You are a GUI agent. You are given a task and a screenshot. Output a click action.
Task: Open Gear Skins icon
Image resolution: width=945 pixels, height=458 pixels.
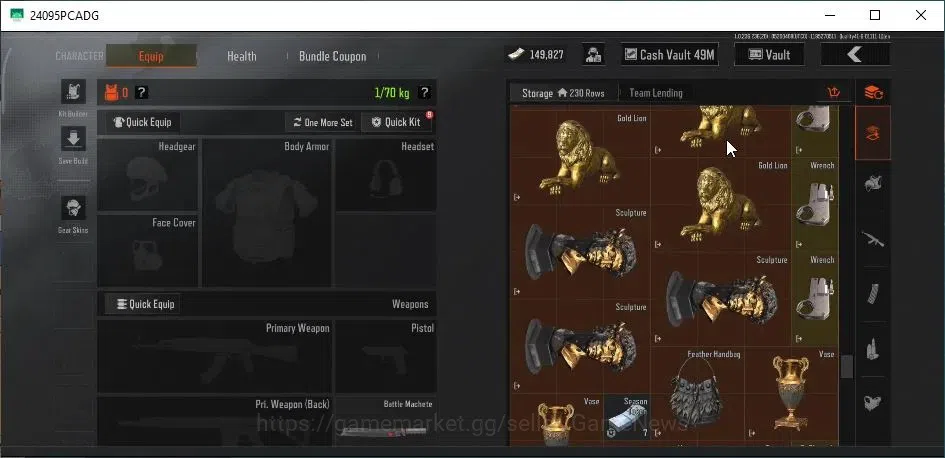[73, 208]
